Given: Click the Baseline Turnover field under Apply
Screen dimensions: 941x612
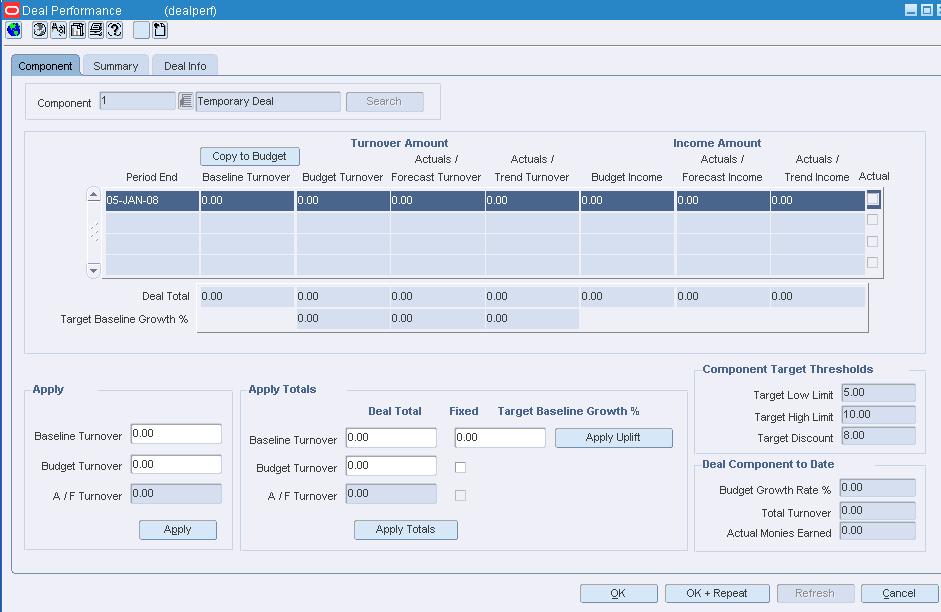Looking at the screenshot, I should pyautogui.click(x=176, y=434).
